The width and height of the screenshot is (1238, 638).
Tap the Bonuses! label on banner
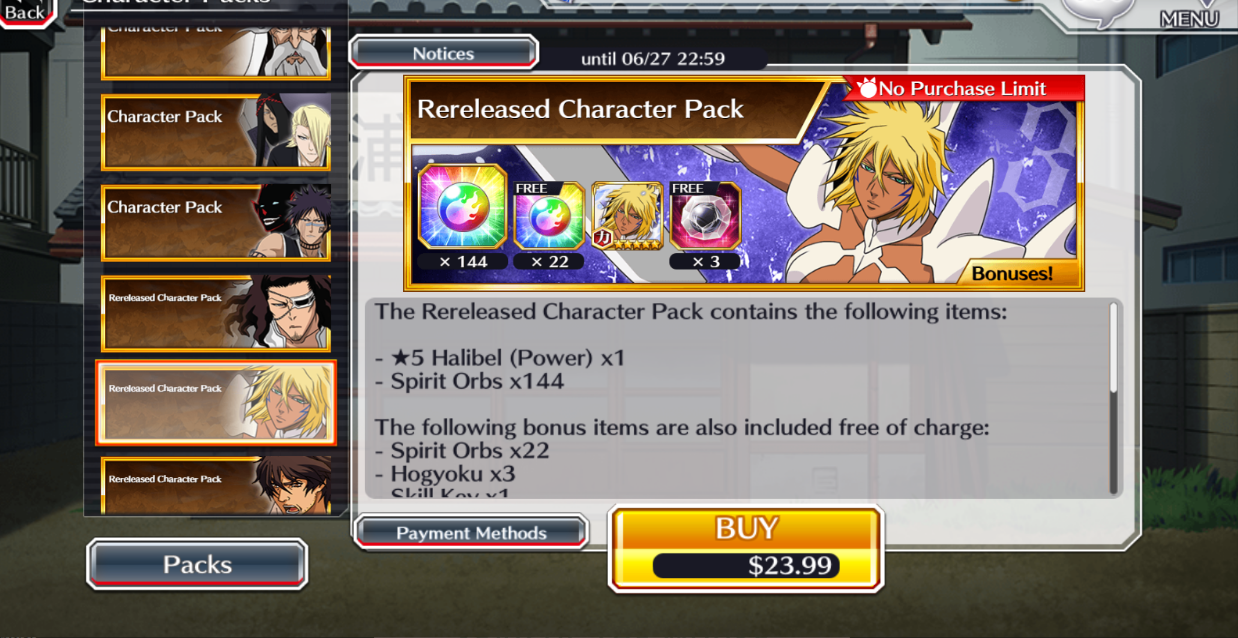[x=1012, y=273]
